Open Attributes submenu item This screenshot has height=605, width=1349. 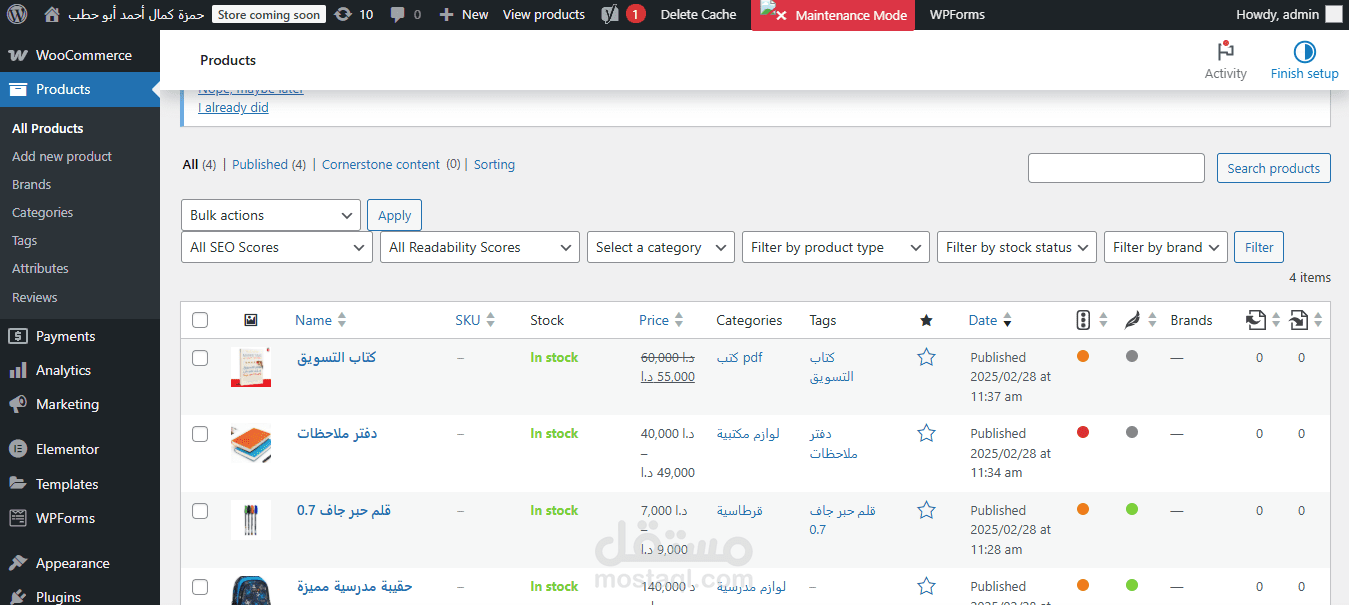point(40,268)
